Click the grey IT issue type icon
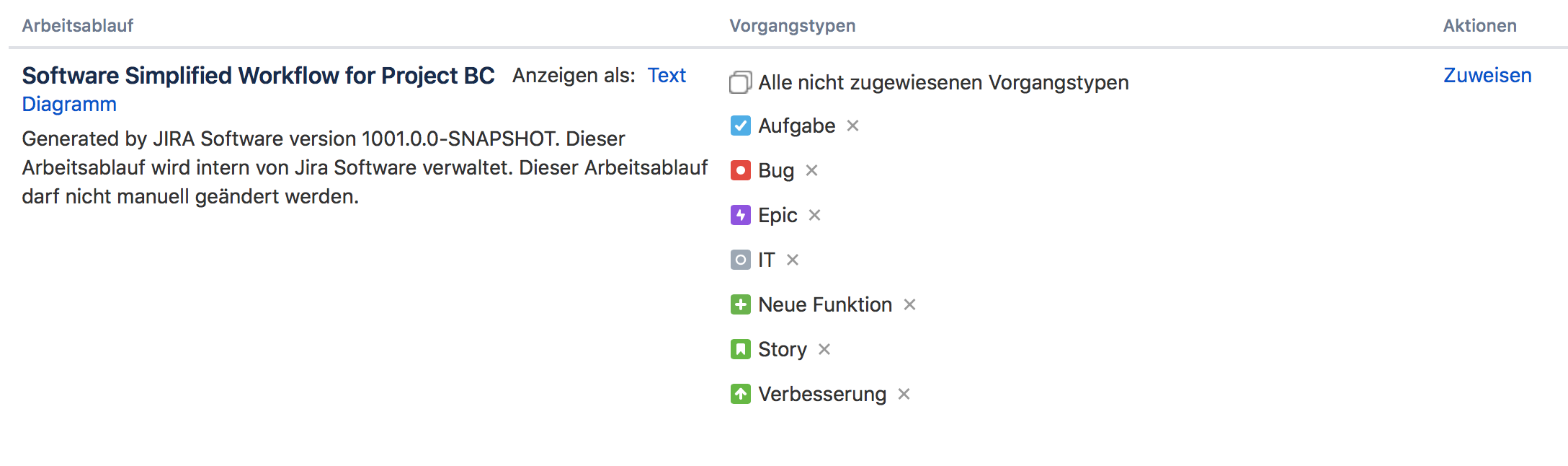The height and width of the screenshot is (466, 1568). tap(740, 260)
